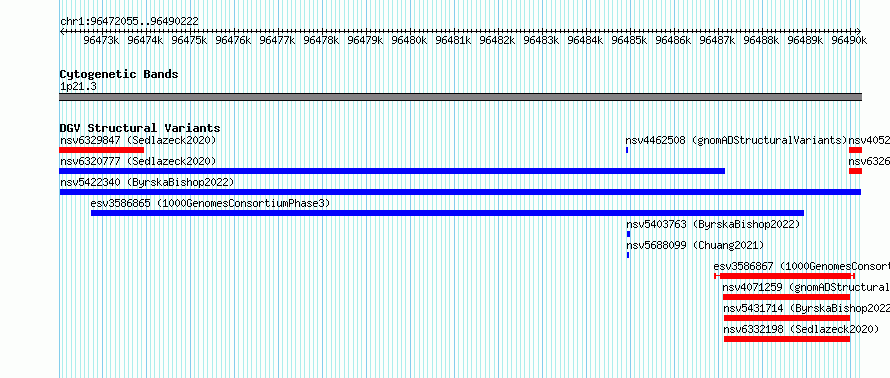
Task: Click the 96474k ruler label
Action: tap(145, 40)
